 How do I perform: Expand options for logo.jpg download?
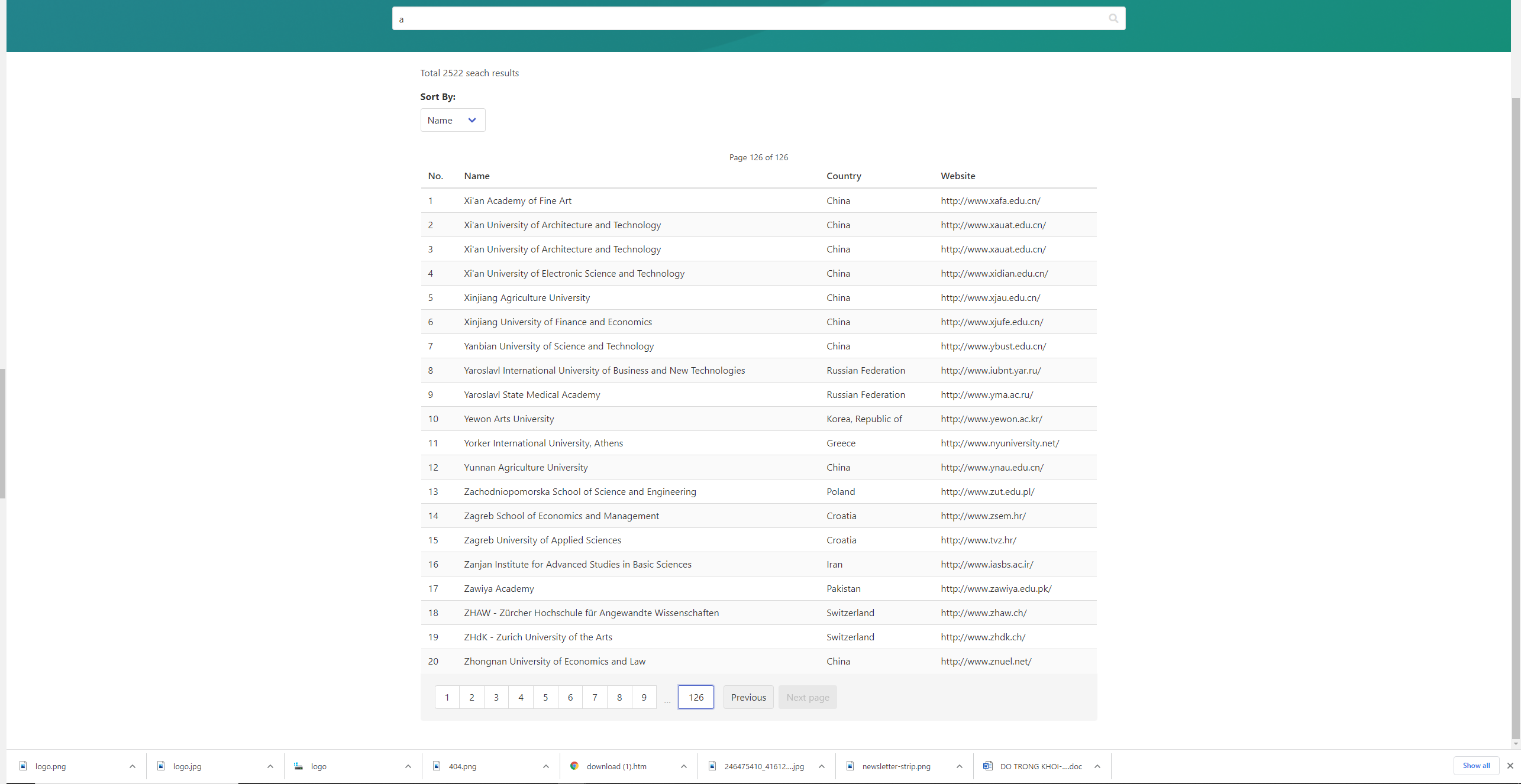270,766
